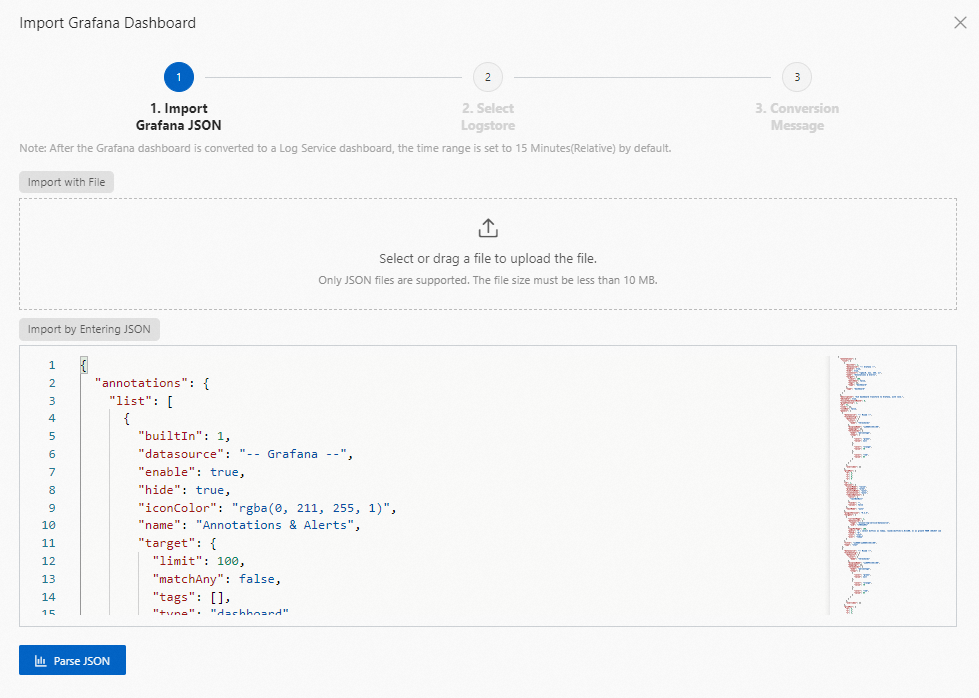
Task: Select step 3 circle in wizard
Action: click(797, 77)
